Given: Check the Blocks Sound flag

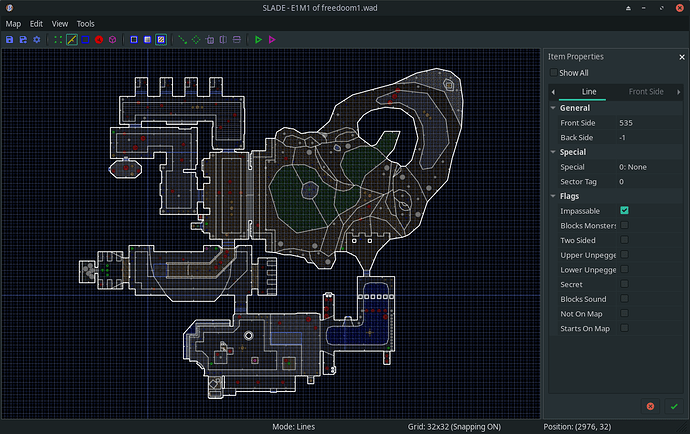Looking at the screenshot, I should pyautogui.click(x=624, y=298).
